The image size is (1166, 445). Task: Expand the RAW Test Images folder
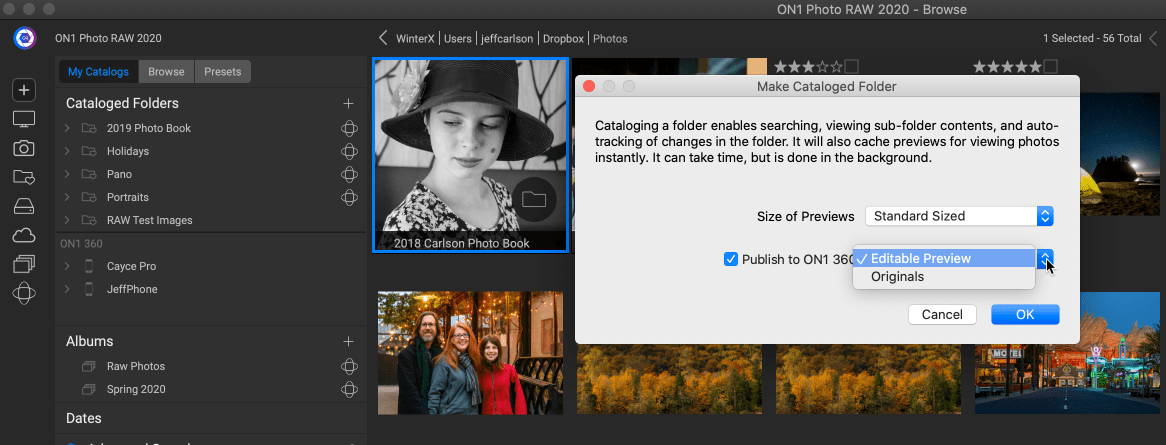coord(67,220)
